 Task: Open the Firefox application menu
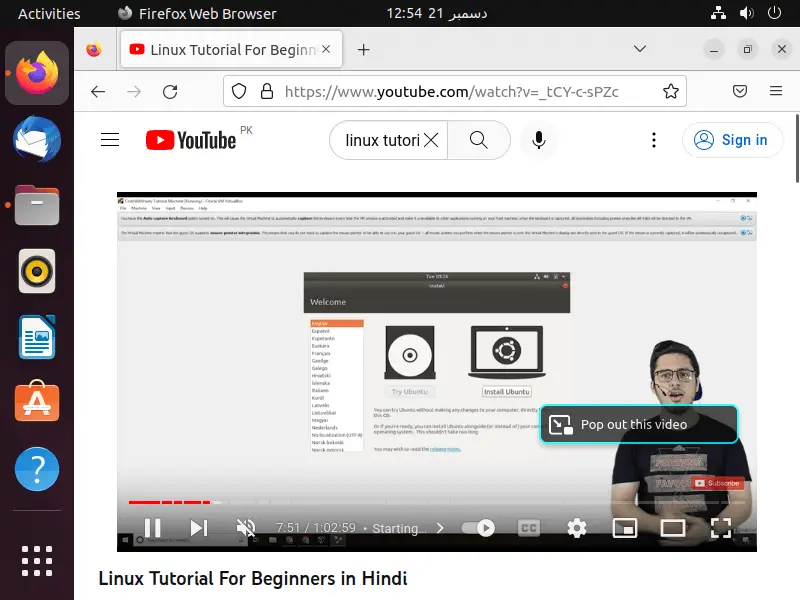click(x=776, y=91)
